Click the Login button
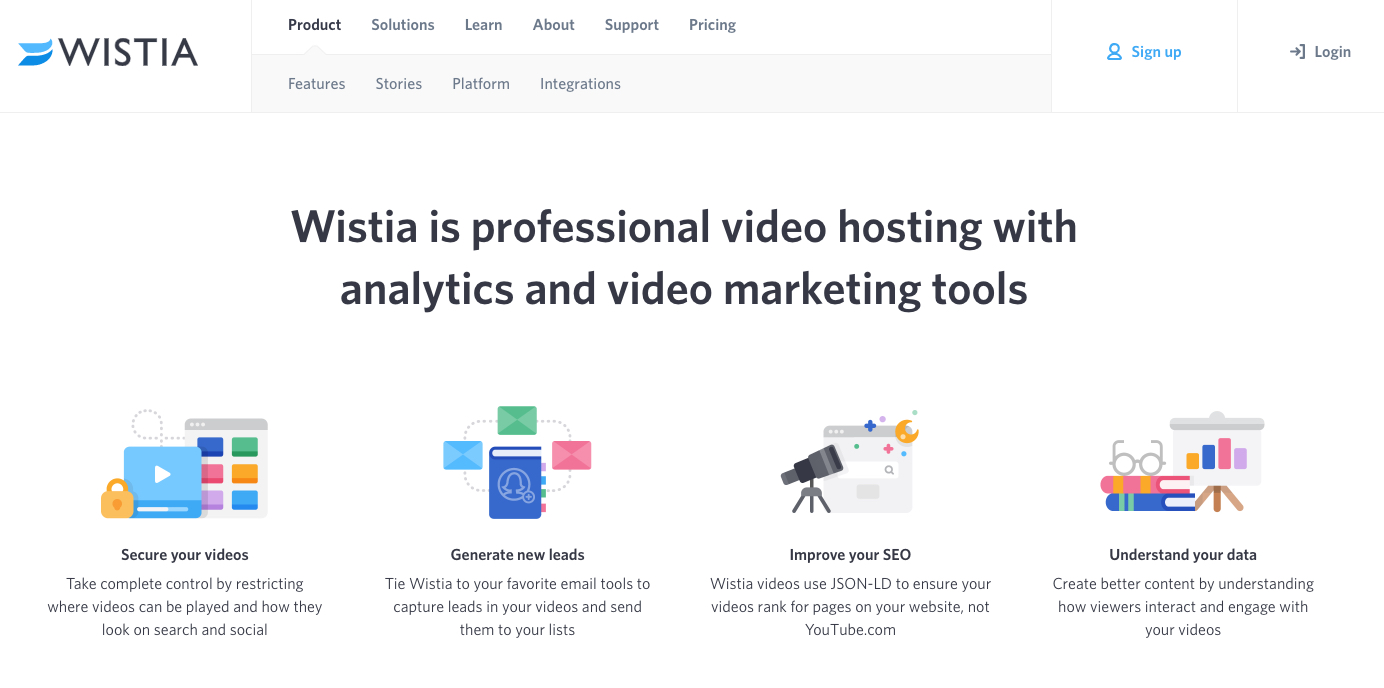The width and height of the screenshot is (1384, 688). [1333, 51]
